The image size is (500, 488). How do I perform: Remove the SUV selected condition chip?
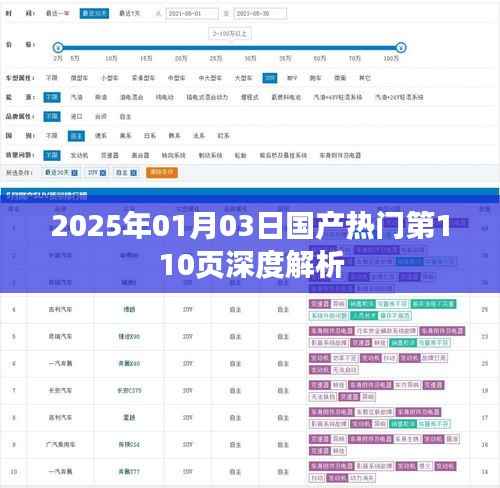(x=103, y=173)
